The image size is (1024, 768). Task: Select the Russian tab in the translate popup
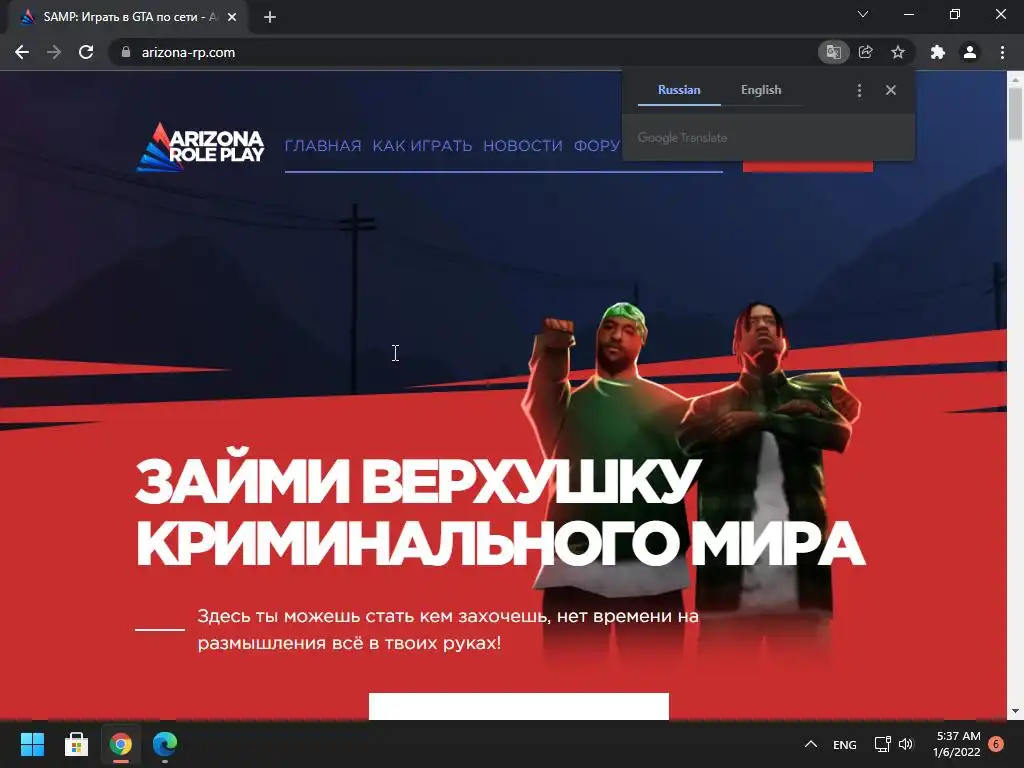click(x=679, y=90)
